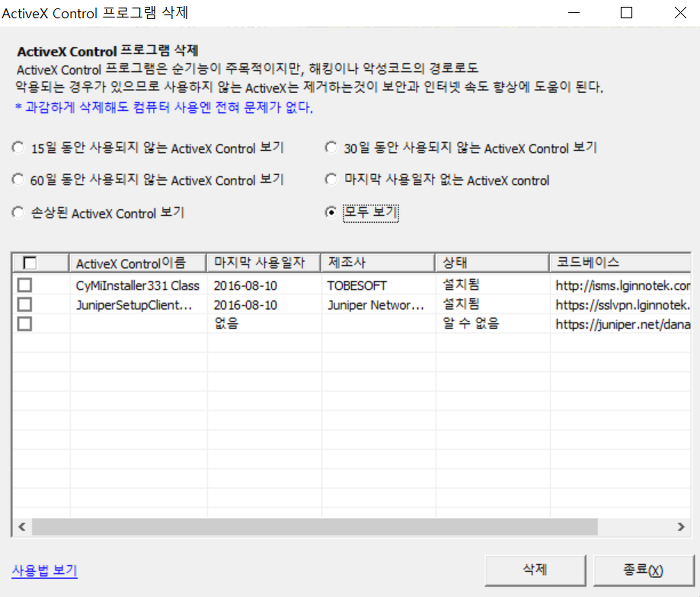
Task: Click the https://sslvpn.lginnotek codebase cell
Action: click(623, 305)
